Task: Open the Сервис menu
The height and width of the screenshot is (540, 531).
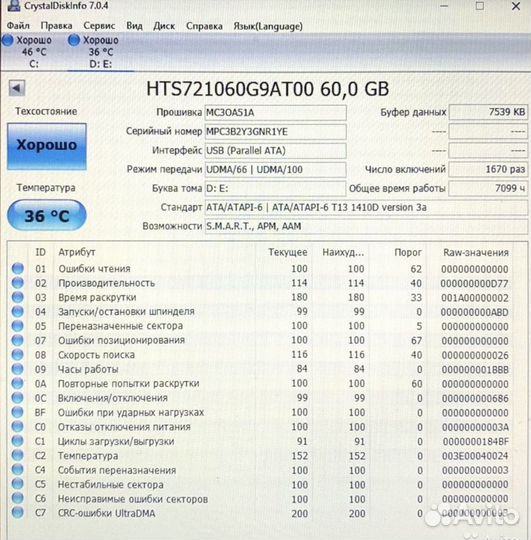Action: (x=99, y=26)
